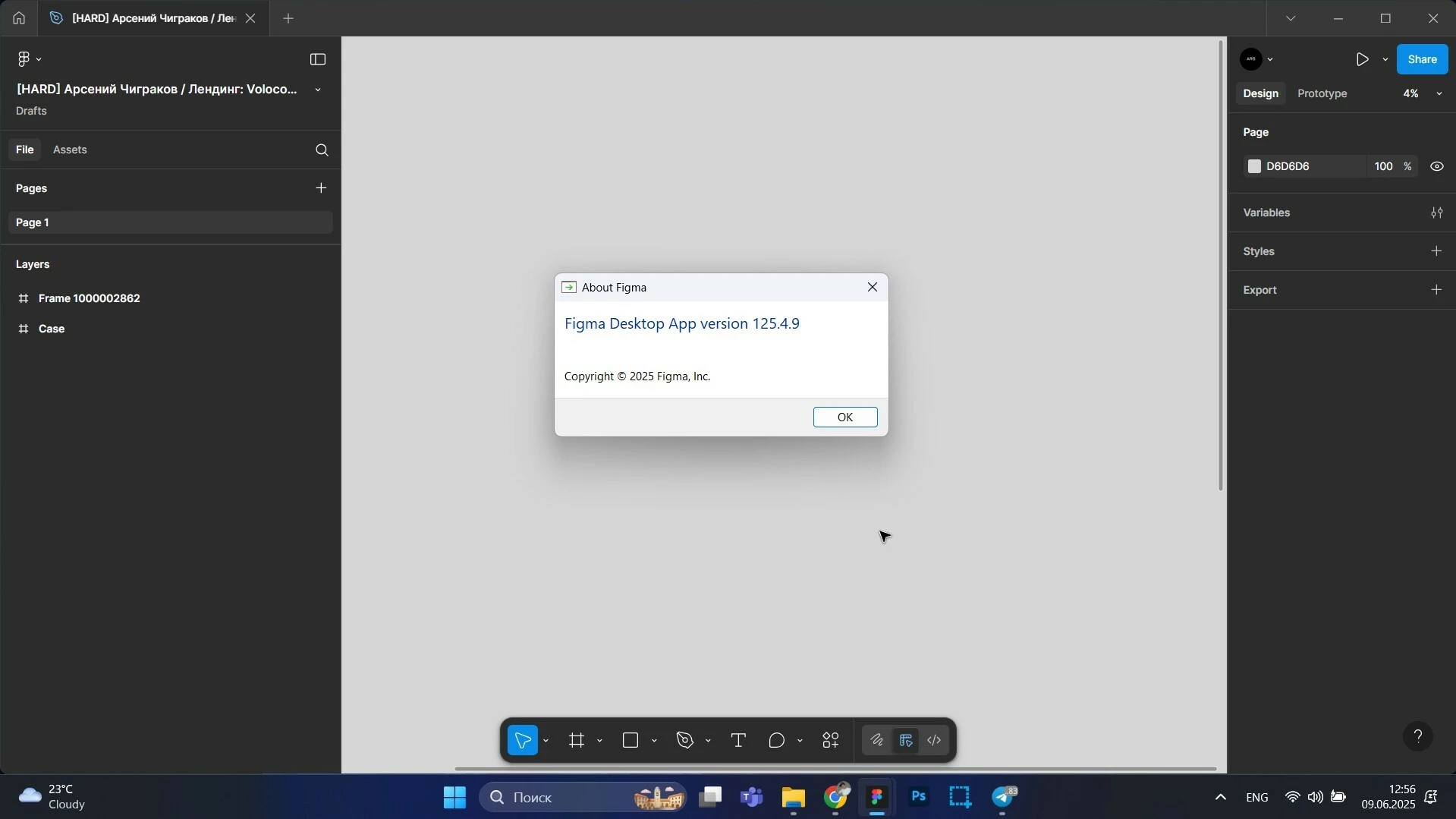Image resolution: width=1456 pixels, height=819 pixels.
Task: Open the 4% zoom level dropdown
Action: [1423, 93]
